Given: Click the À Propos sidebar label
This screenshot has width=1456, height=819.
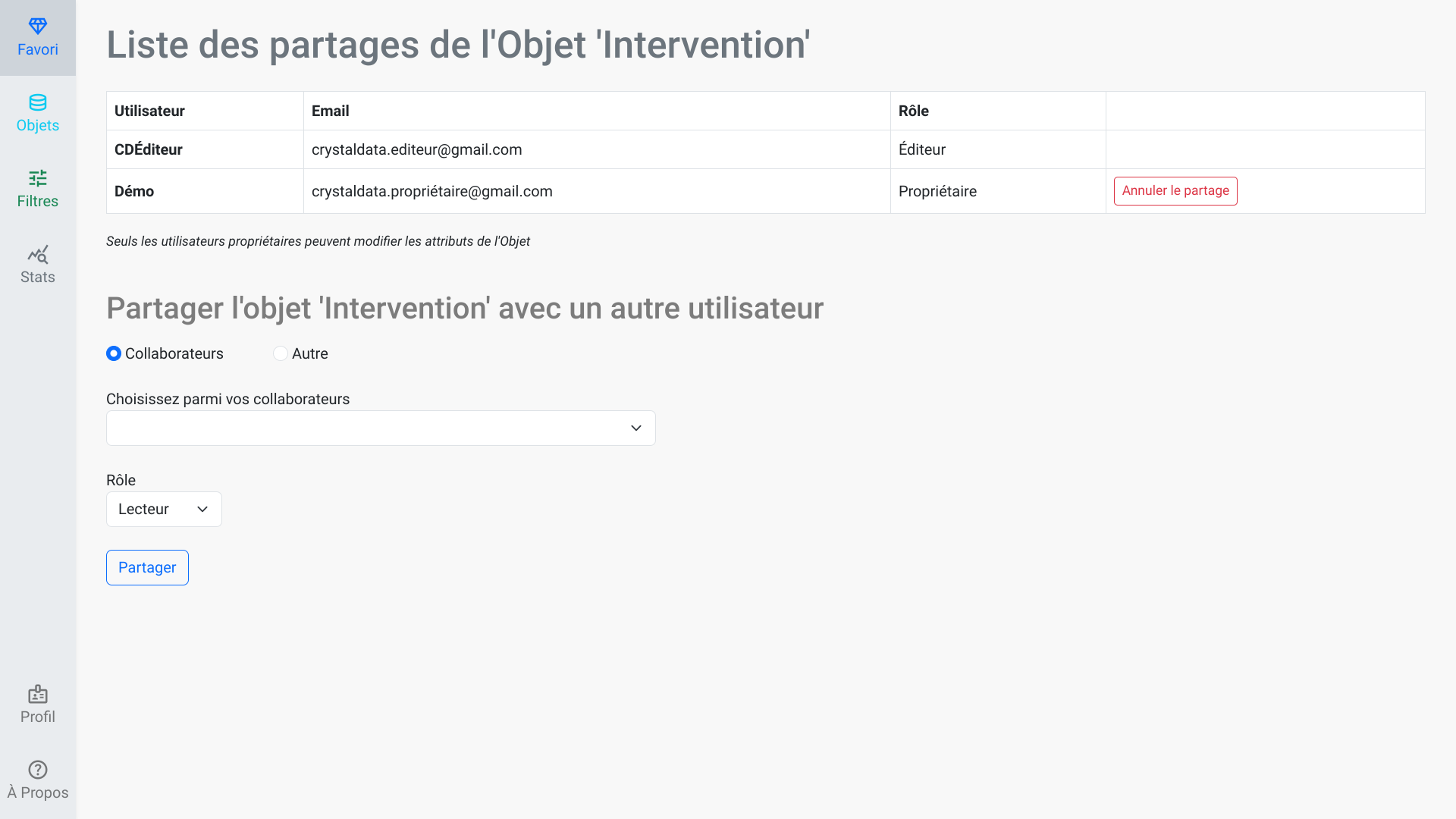Looking at the screenshot, I should [x=38, y=792].
